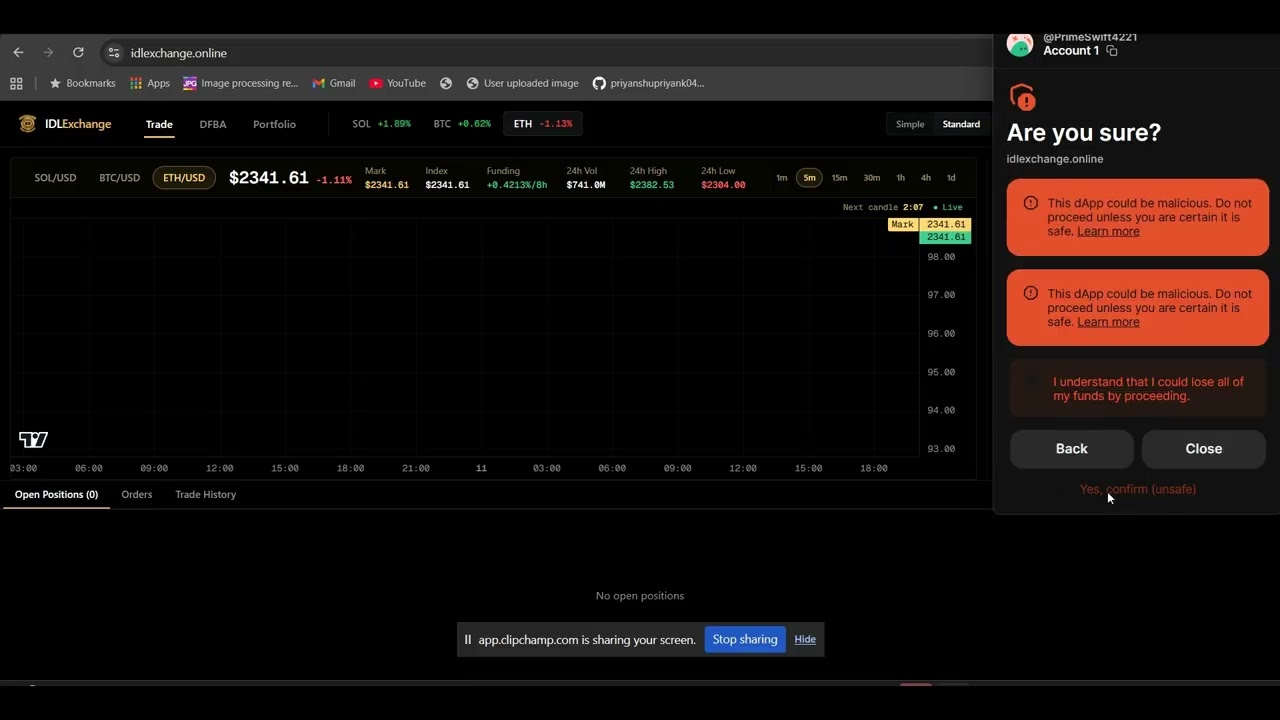This screenshot has width=1280, height=720.
Task: Click the TradingView logo on chart
Action: [33, 440]
